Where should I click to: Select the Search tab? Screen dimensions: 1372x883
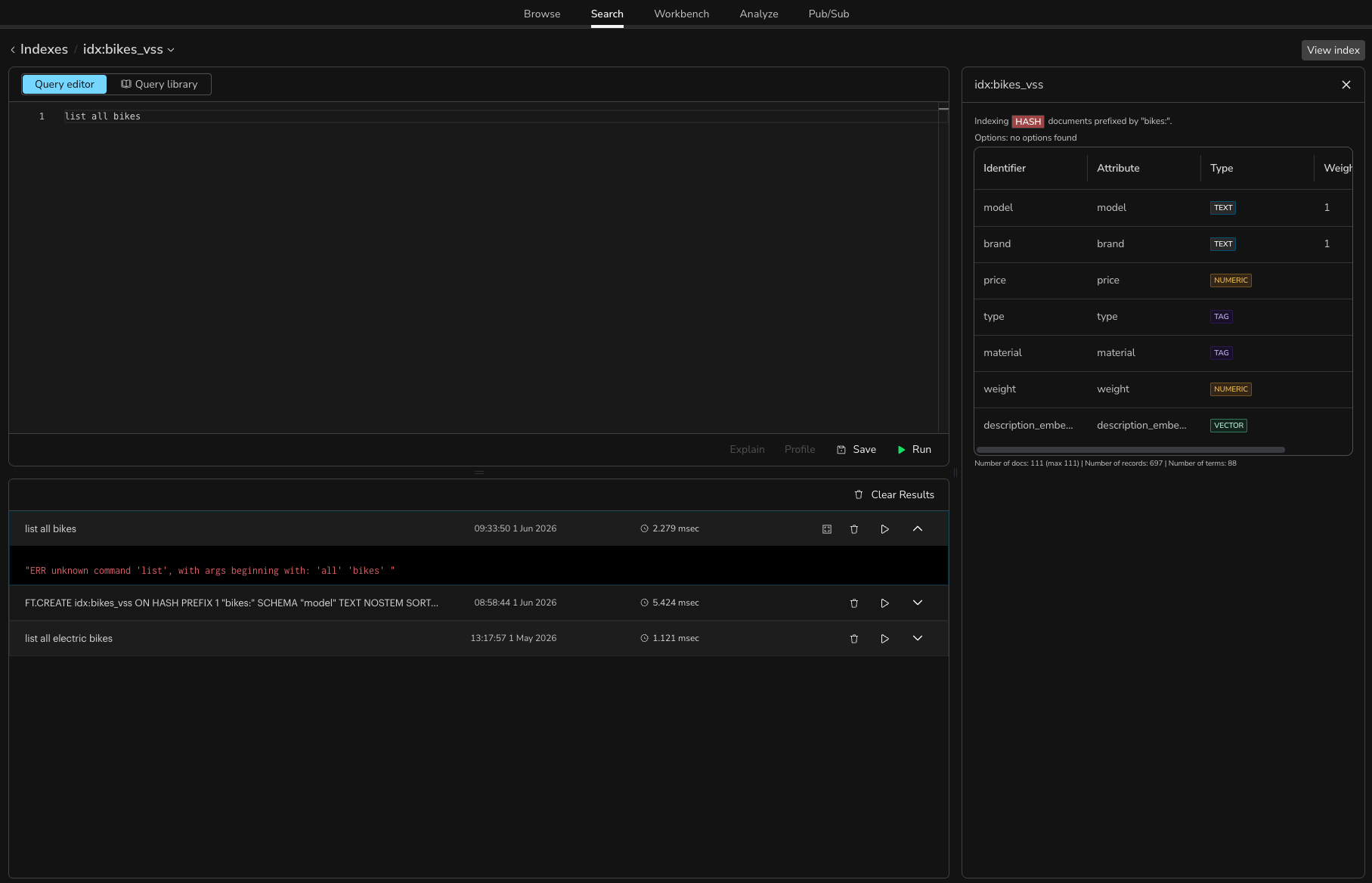(607, 14)
